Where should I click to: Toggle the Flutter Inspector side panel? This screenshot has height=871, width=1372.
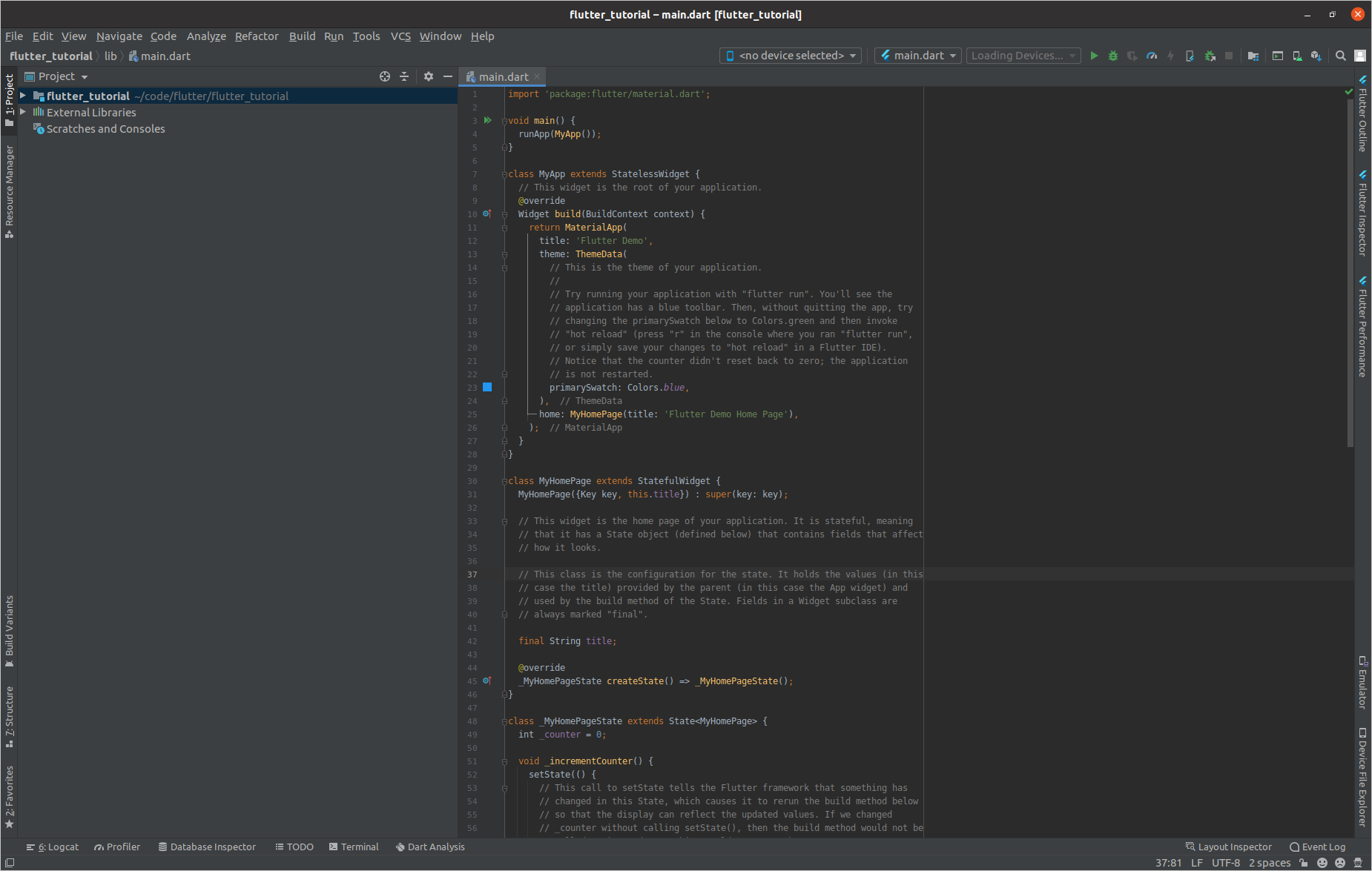1362,214
